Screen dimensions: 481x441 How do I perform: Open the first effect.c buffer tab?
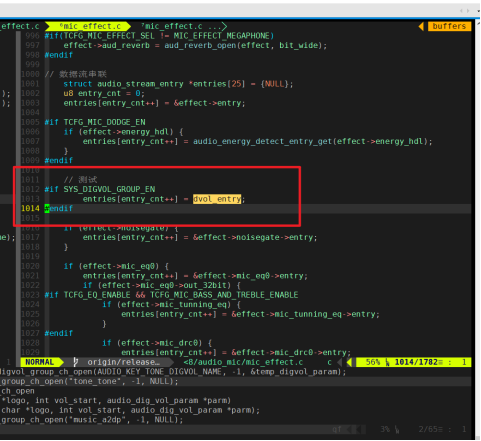pos(20,26)
